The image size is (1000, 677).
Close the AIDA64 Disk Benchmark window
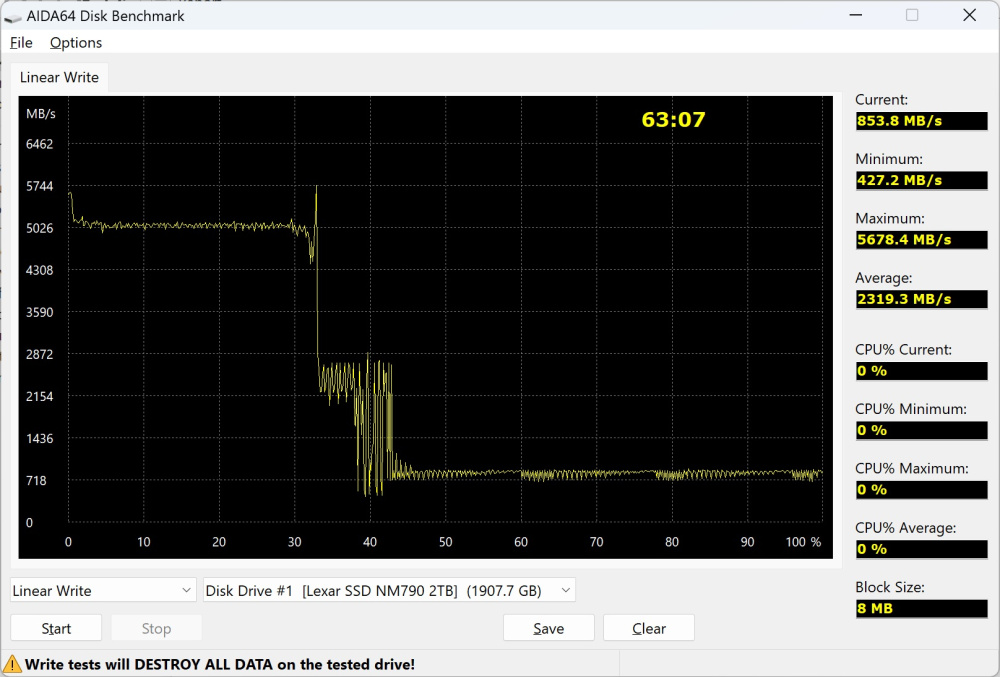pos(969,15)
